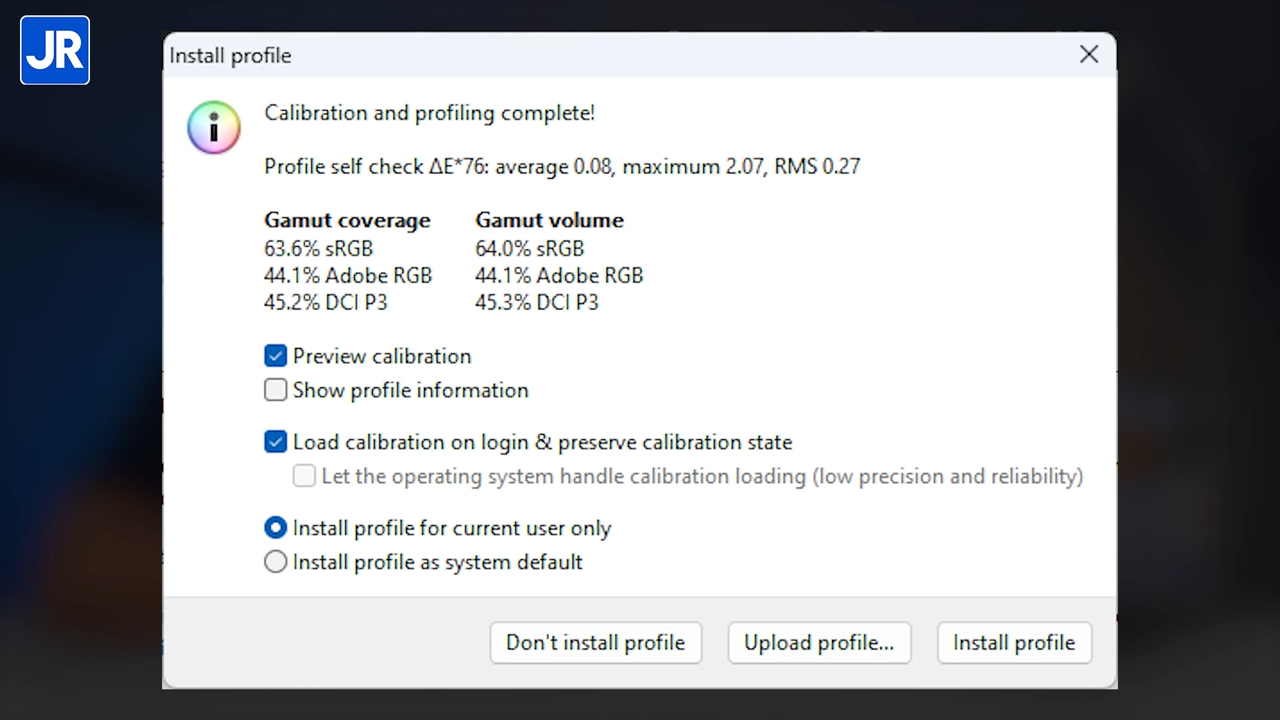Click the Gamut volume heading
The height and width of the screenshot is (720, 1280).
[549, 220]
